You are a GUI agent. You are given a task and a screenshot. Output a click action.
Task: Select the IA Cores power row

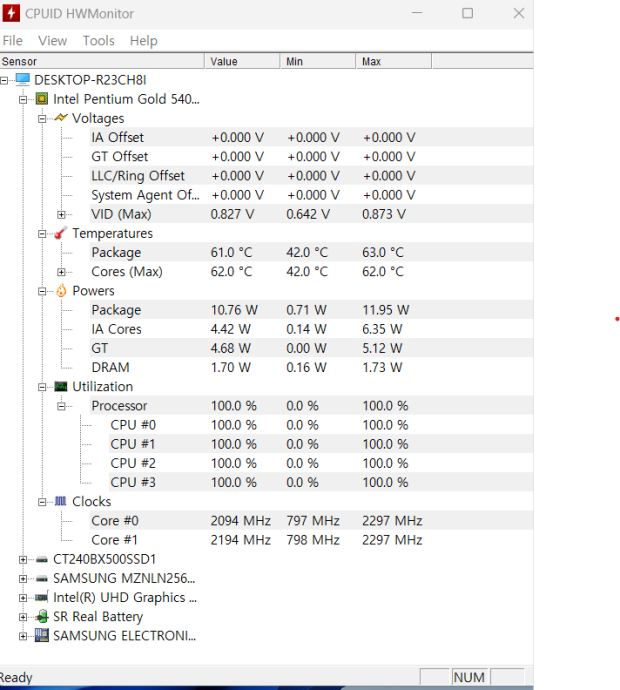pos(311,329)
